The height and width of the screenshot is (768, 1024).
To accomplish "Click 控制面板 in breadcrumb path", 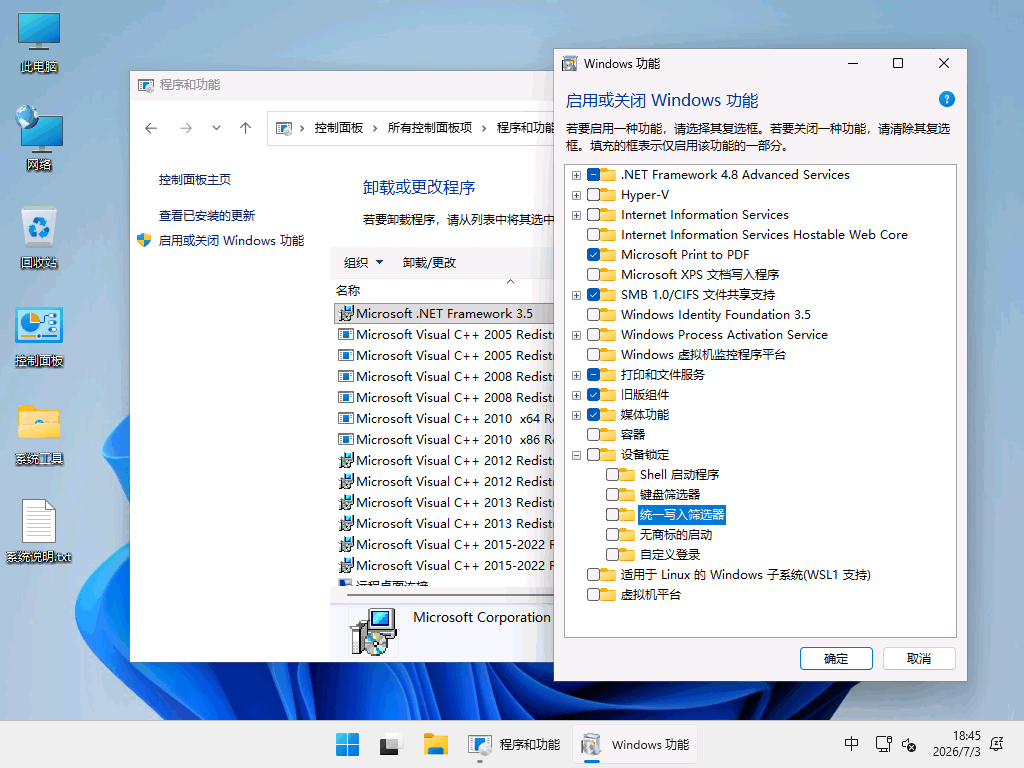I will [338, 128].
